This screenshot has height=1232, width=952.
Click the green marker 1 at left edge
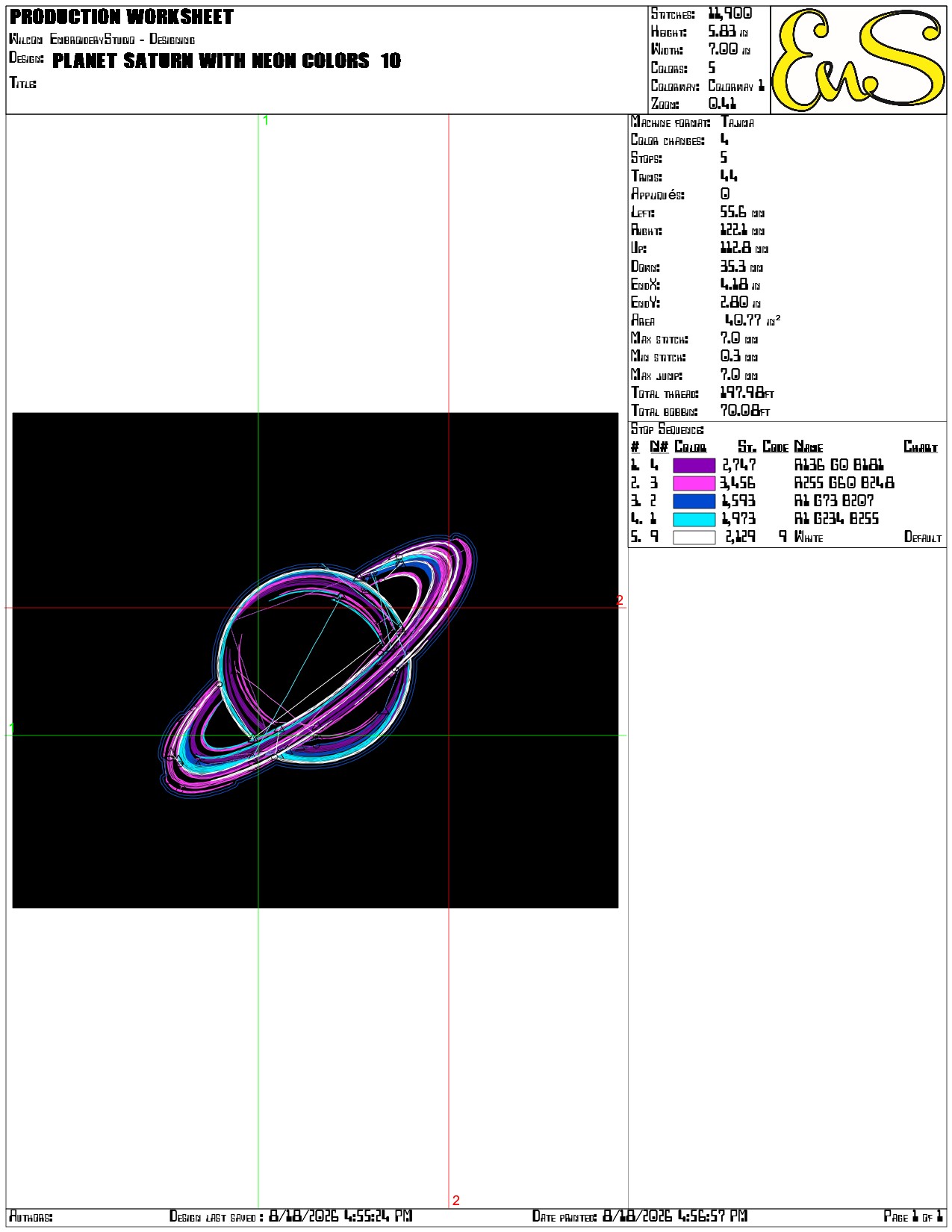(x=11, y=727)
